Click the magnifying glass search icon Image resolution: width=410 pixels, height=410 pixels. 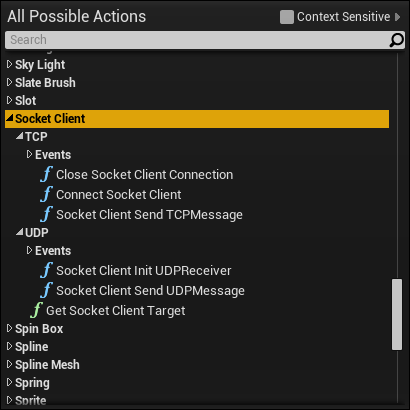tap(396, 40)
